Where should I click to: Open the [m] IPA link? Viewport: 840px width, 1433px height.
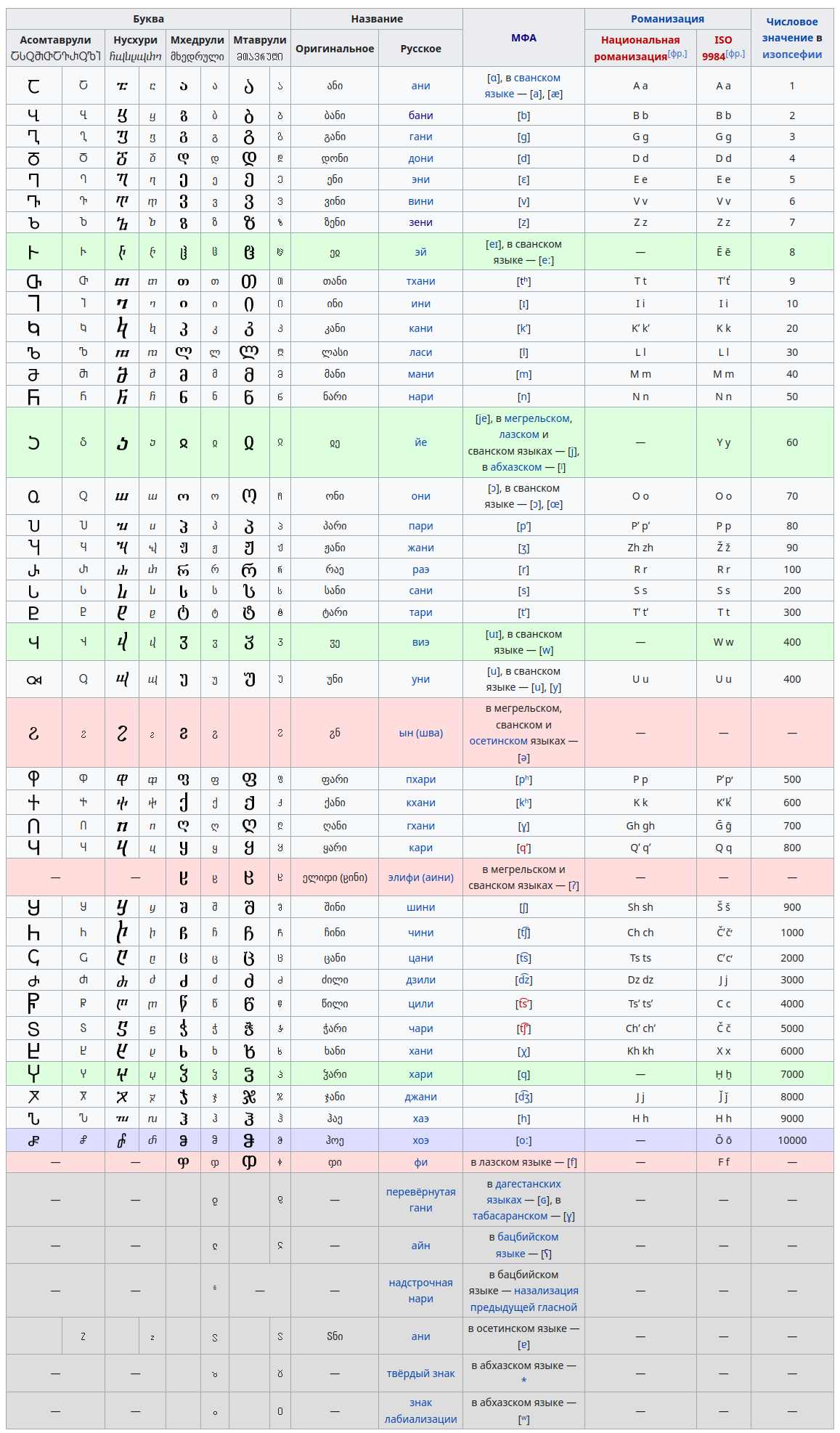click(x=523, y=374)
